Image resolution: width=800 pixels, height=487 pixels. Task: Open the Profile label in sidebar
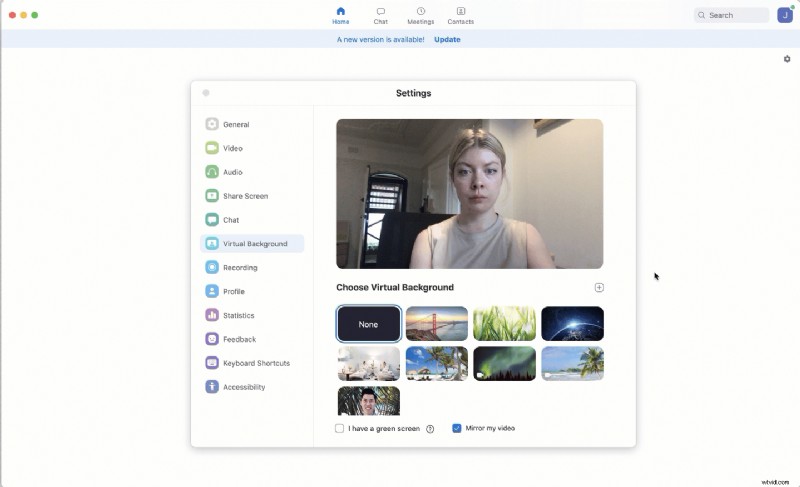click(x=234, y=292)
